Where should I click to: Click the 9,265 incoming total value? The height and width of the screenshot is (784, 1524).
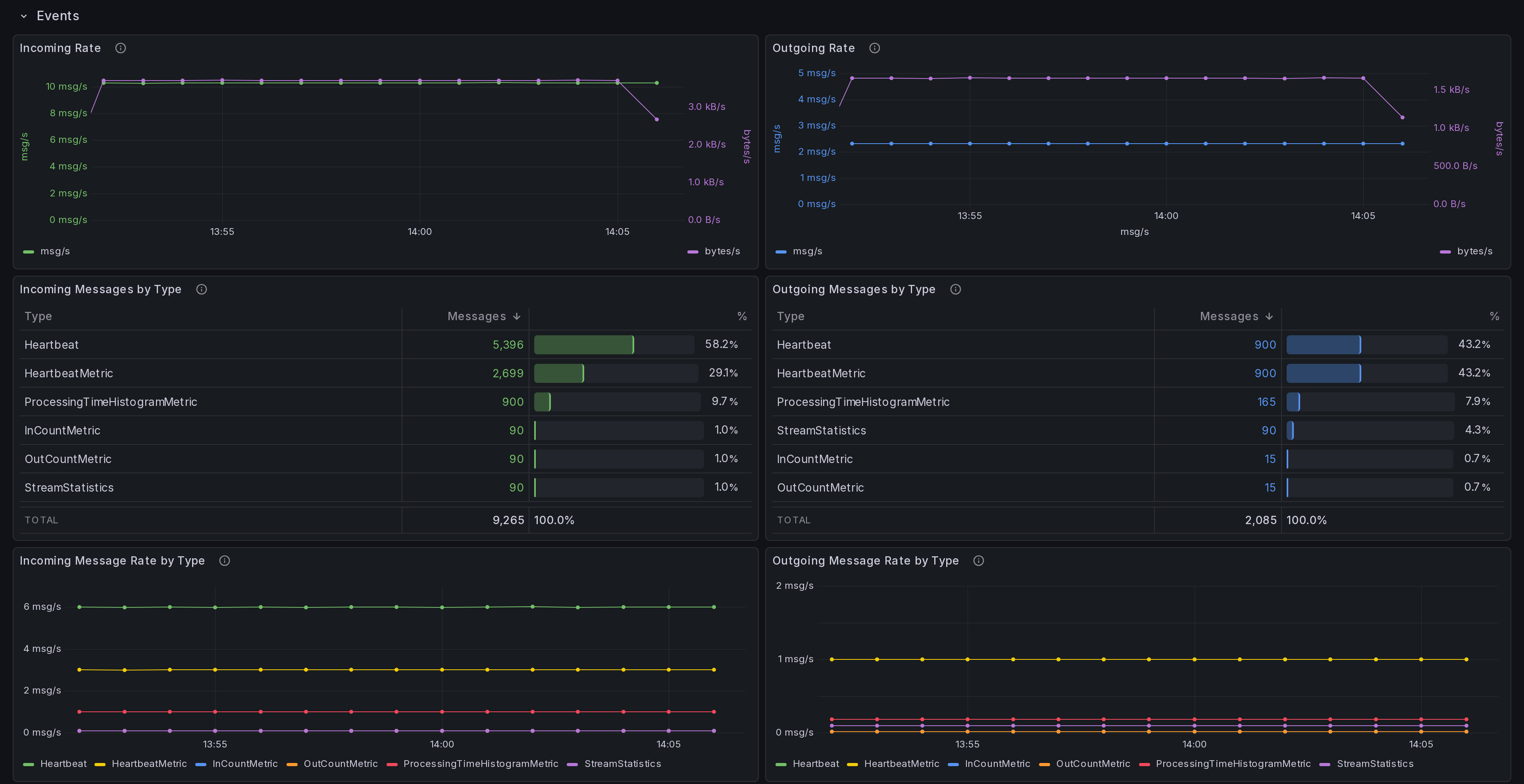coord(508,520)
